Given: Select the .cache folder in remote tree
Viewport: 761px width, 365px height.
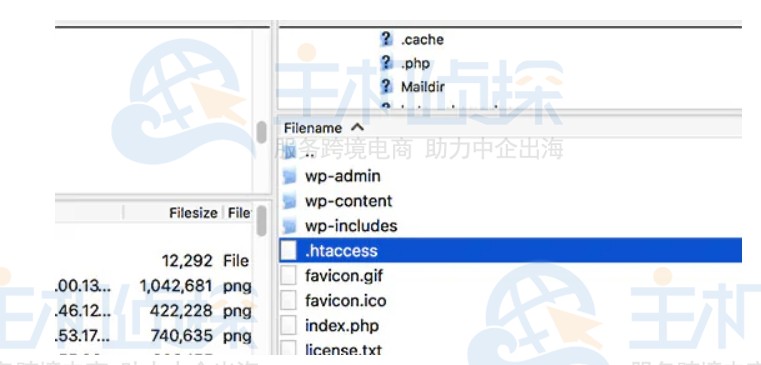Looking at the screenshot, I should (x=422, y=39).
